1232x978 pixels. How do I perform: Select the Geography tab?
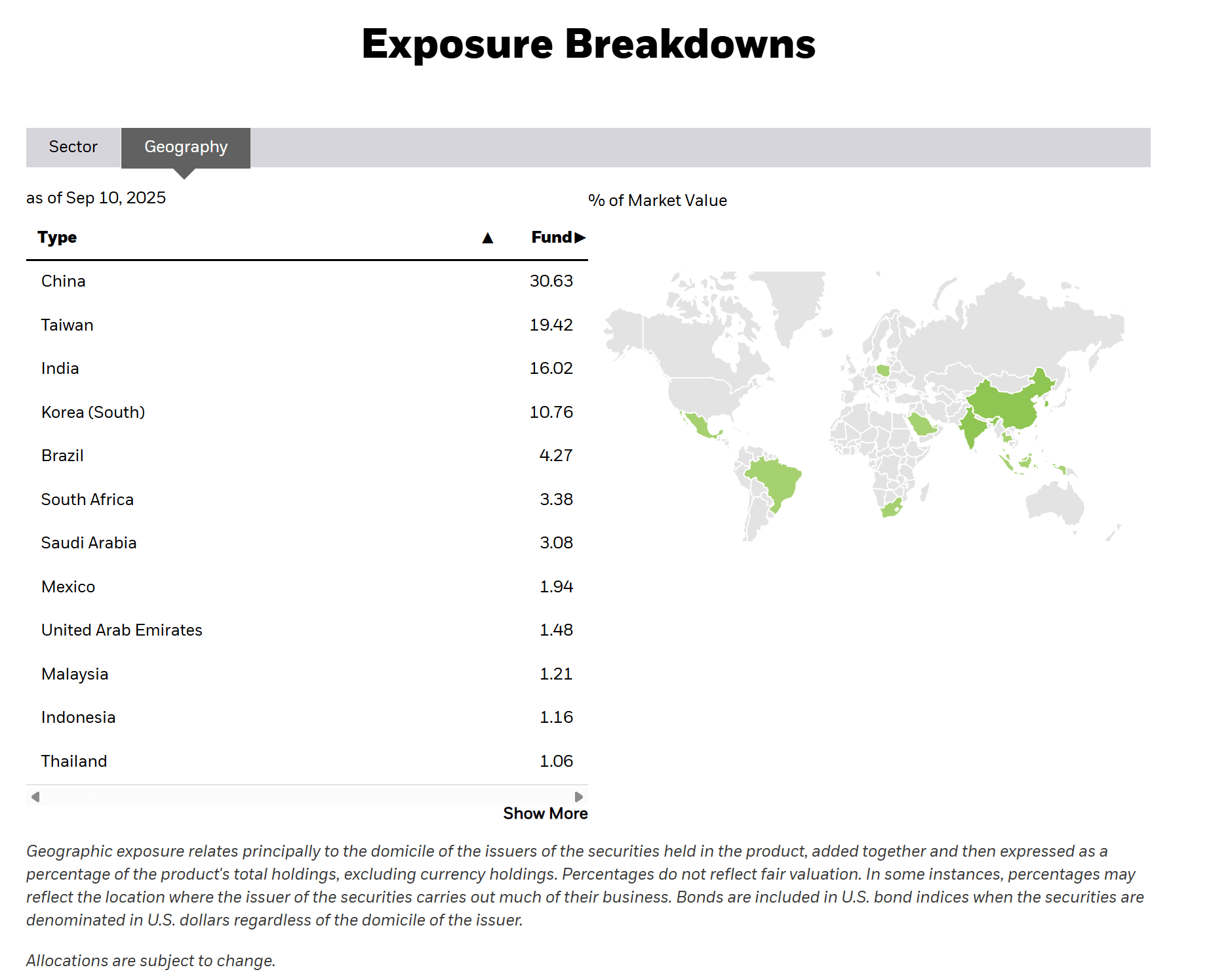tap(186, 147)
